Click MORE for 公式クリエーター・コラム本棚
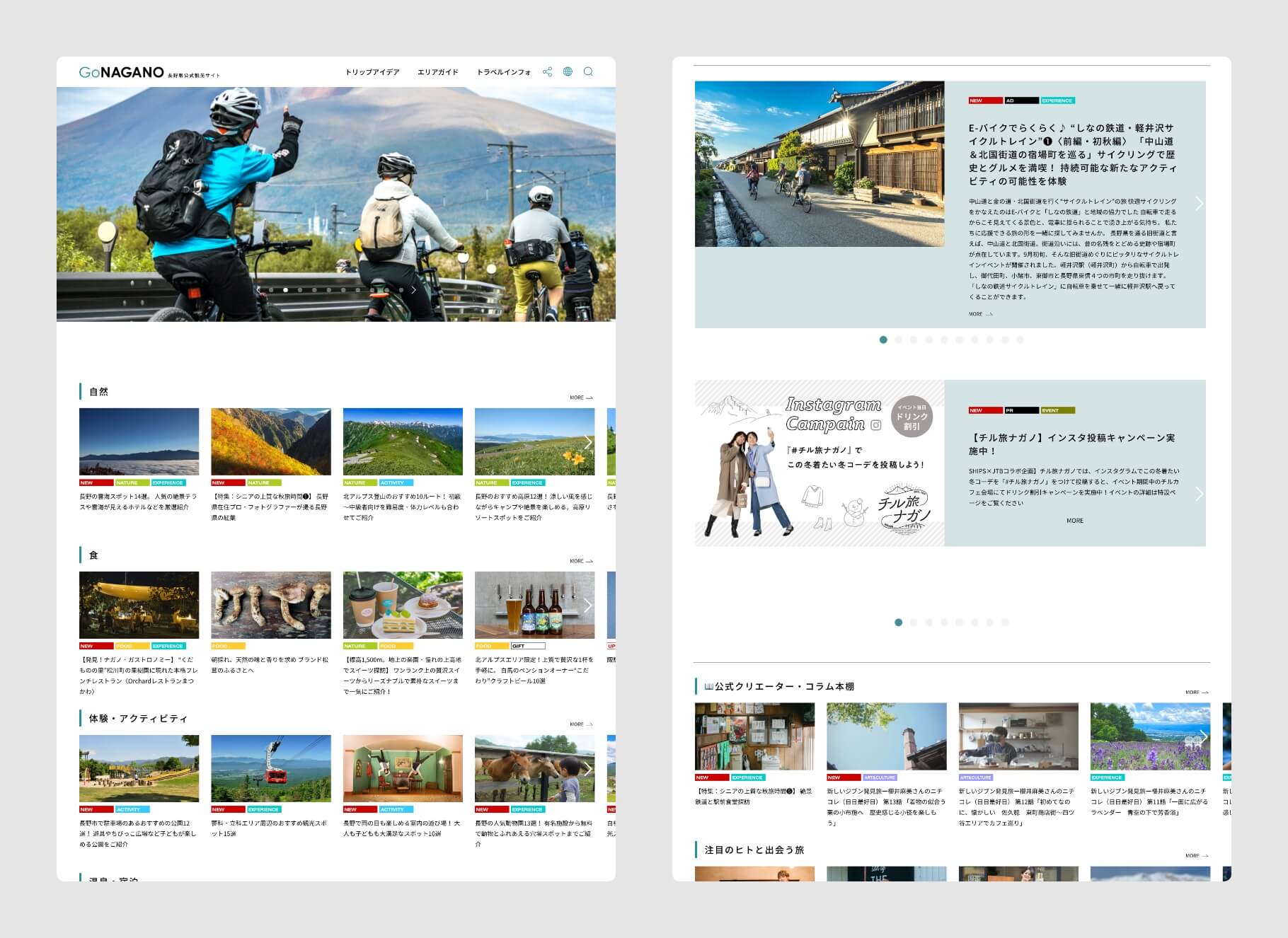 [x=1197, y=693]
